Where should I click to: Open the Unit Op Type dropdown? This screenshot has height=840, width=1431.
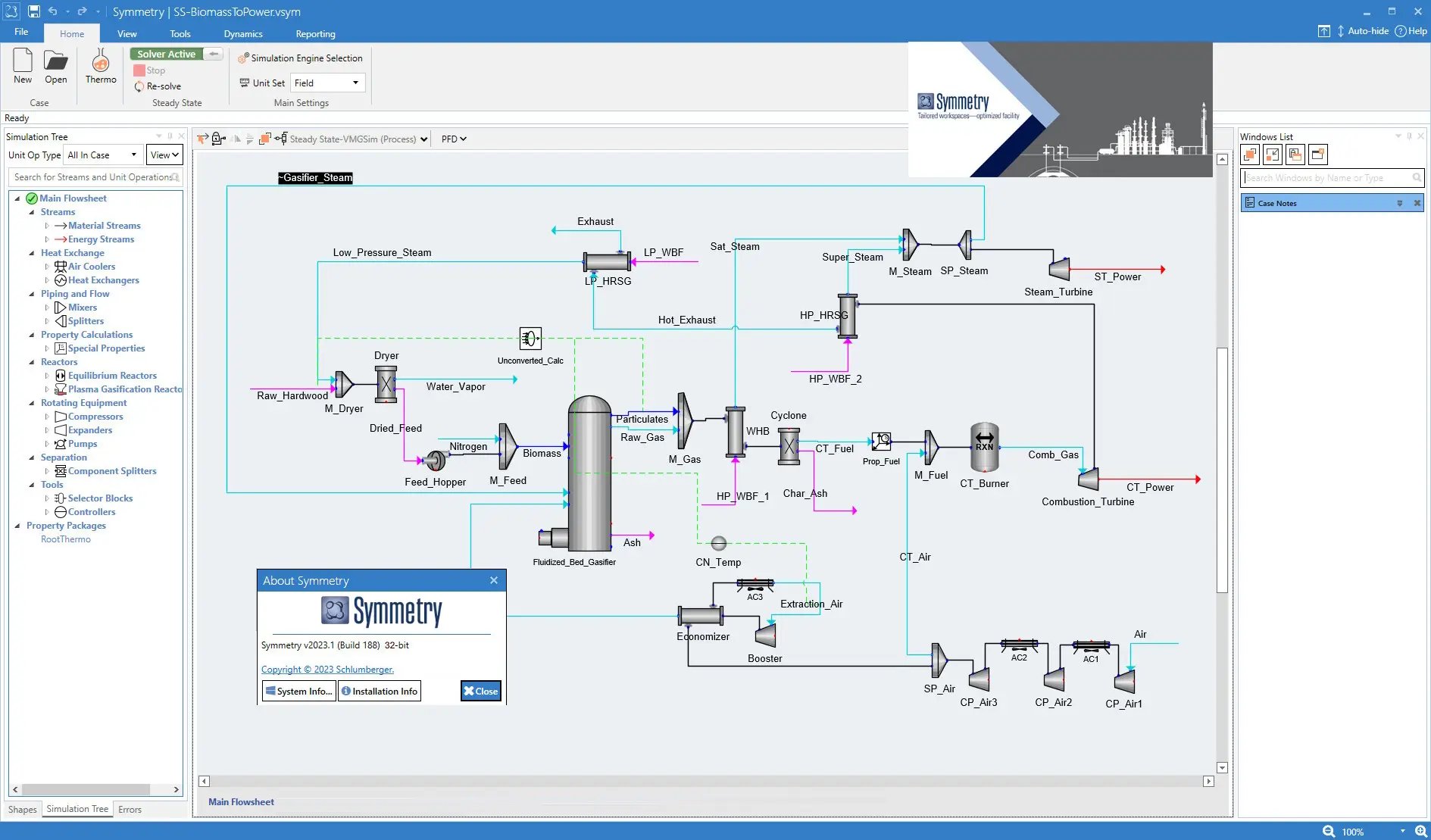[x=103, y=155]
